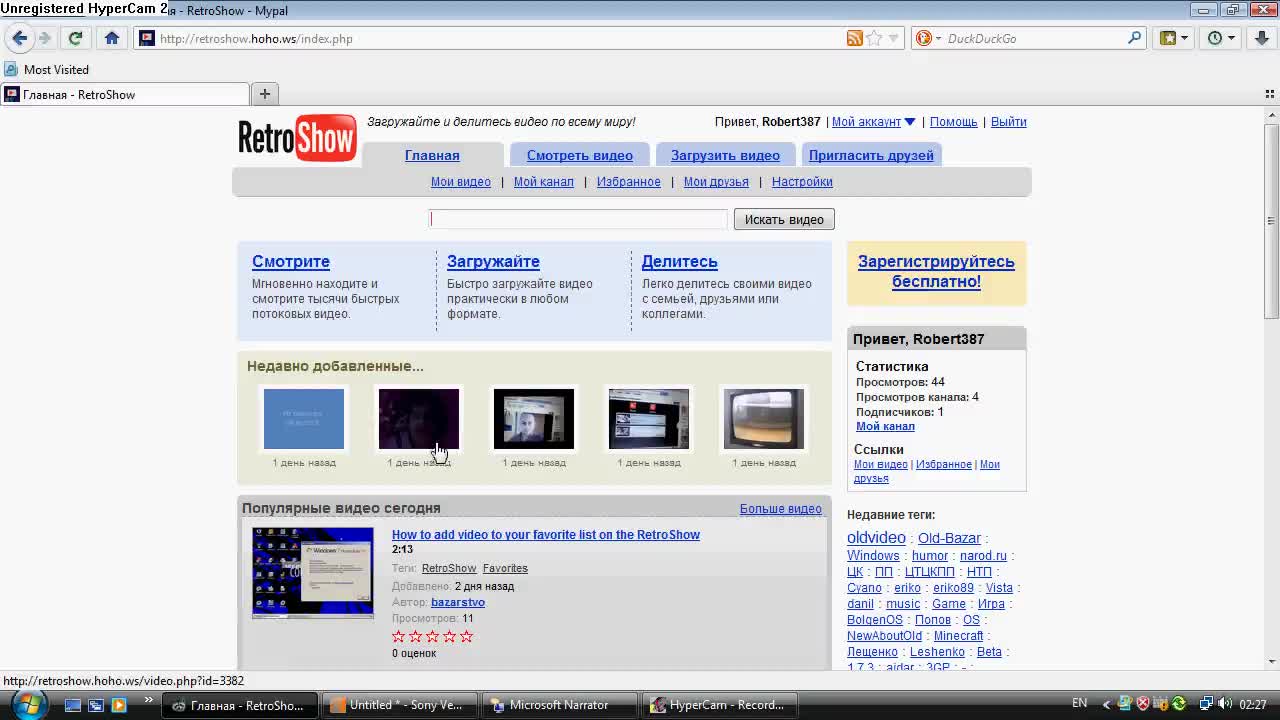
Task: Go to the browser Home page icon
Action: coord(112,38)
